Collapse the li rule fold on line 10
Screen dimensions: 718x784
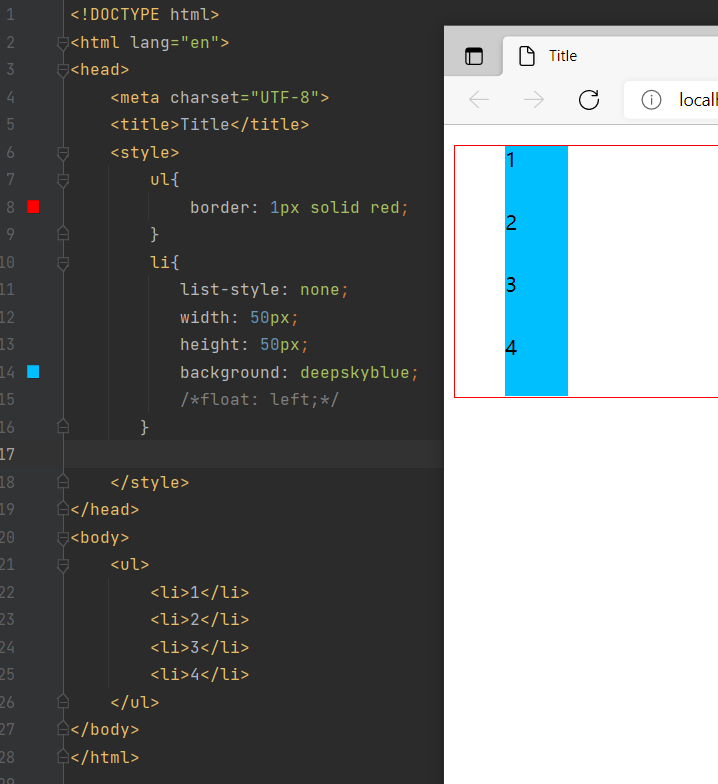click(63, 264)
